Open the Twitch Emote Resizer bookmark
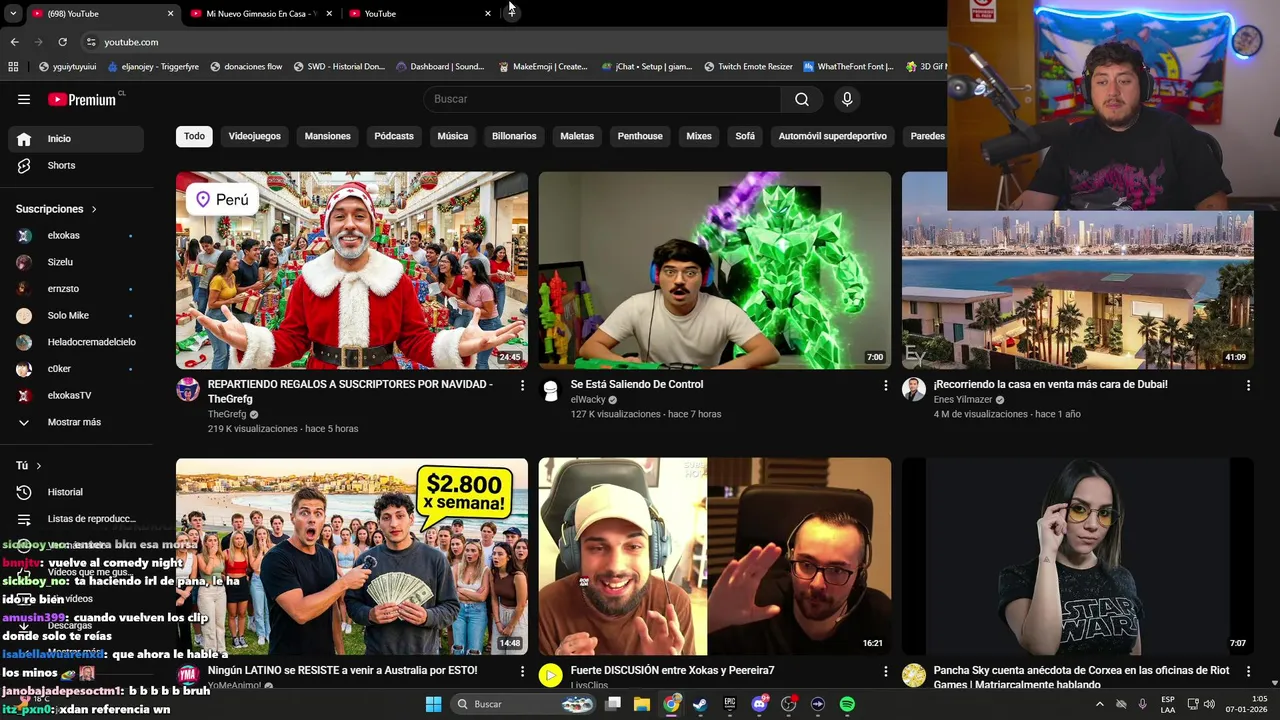 [748, 67]
